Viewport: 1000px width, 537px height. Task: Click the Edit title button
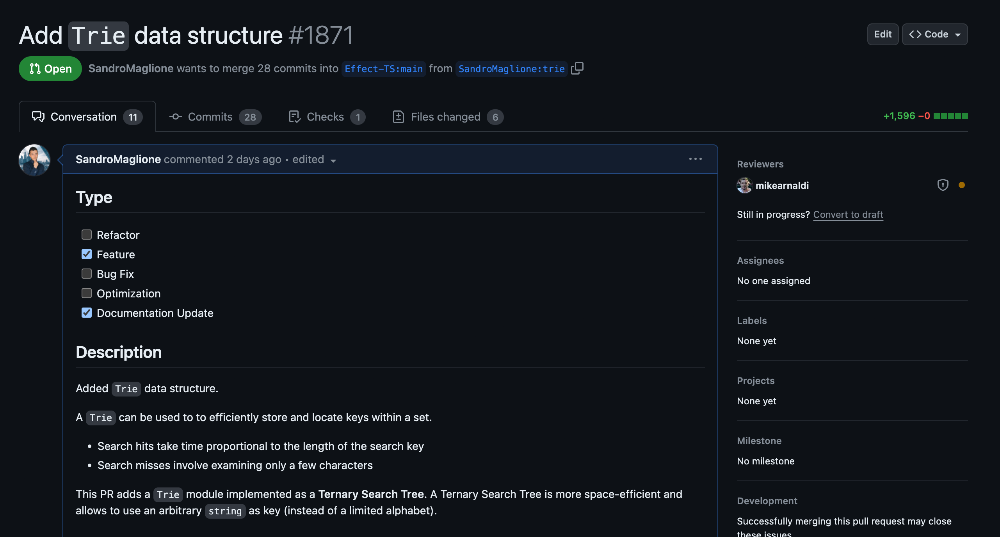click(x=882, y=34)
